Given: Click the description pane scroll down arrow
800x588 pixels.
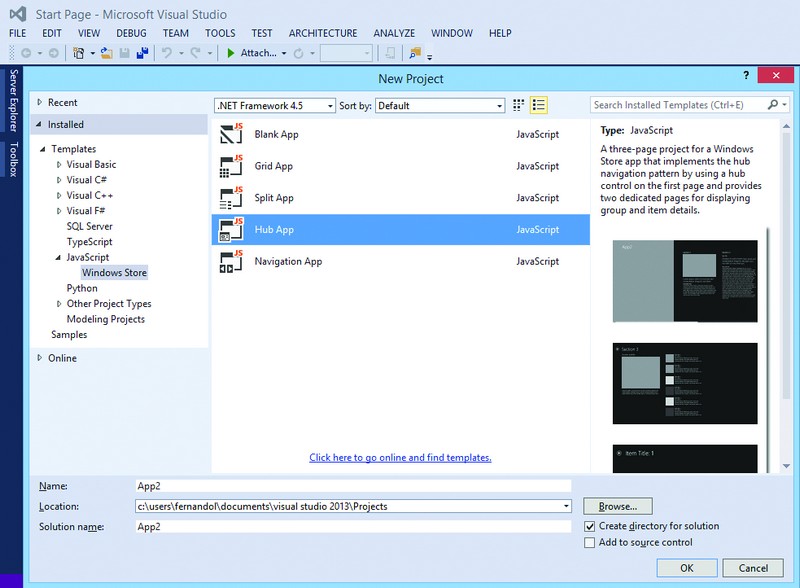Looking at the screenshot, I should click(x=786, y=466).
